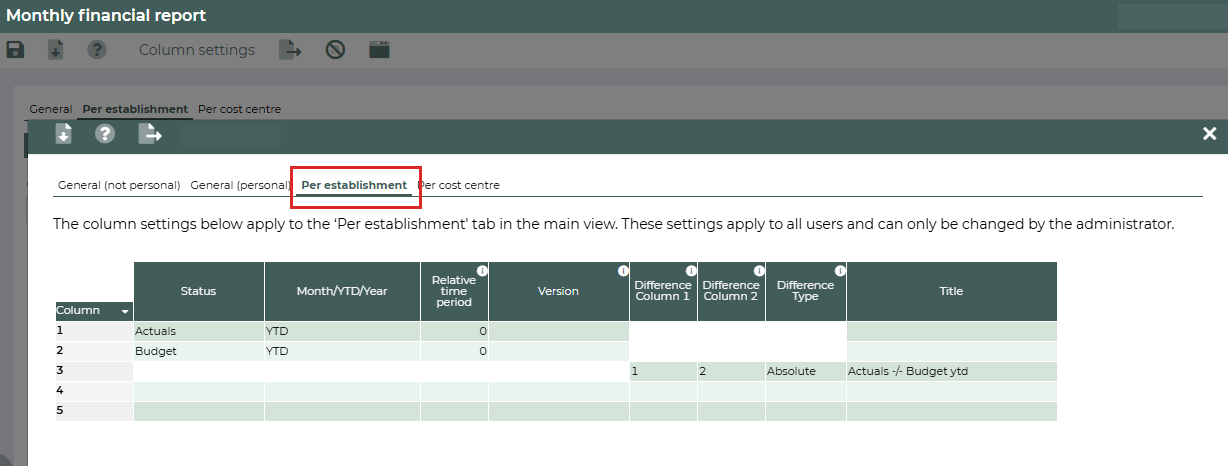1228x466 pixels.
Task: Click the window layout icon in main toolbar
Action: [x=379, y=50]
